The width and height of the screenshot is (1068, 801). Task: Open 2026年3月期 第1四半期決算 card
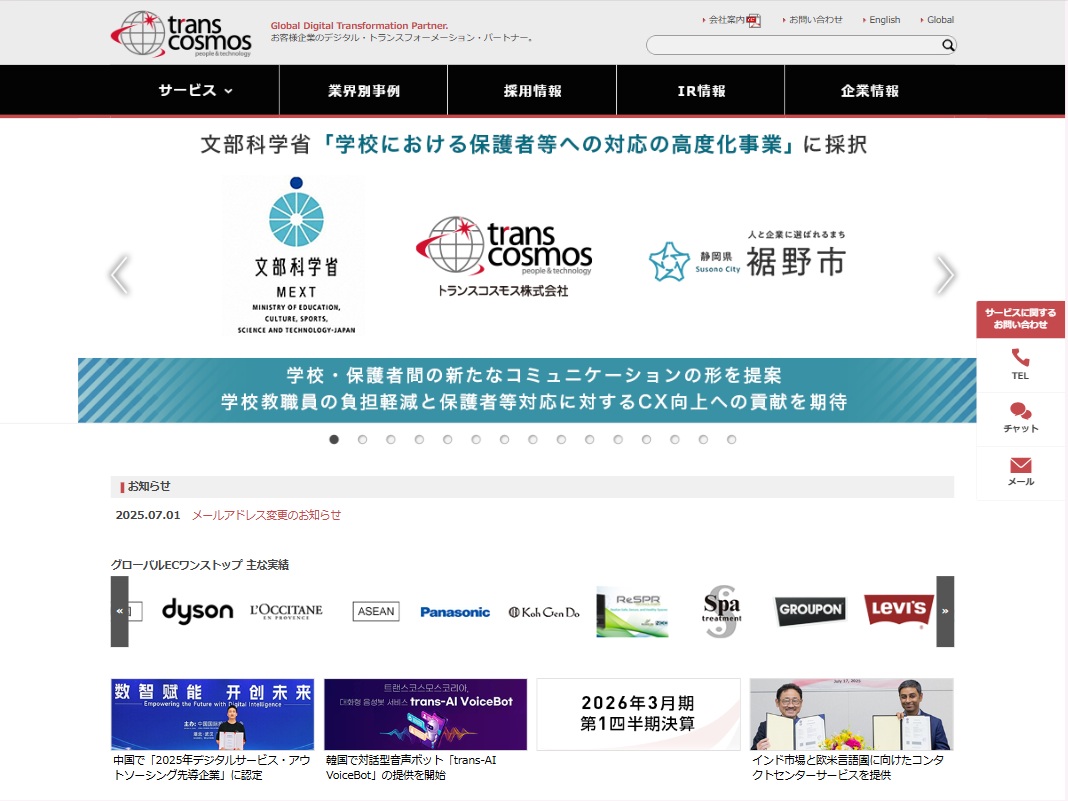click(638, 714)
